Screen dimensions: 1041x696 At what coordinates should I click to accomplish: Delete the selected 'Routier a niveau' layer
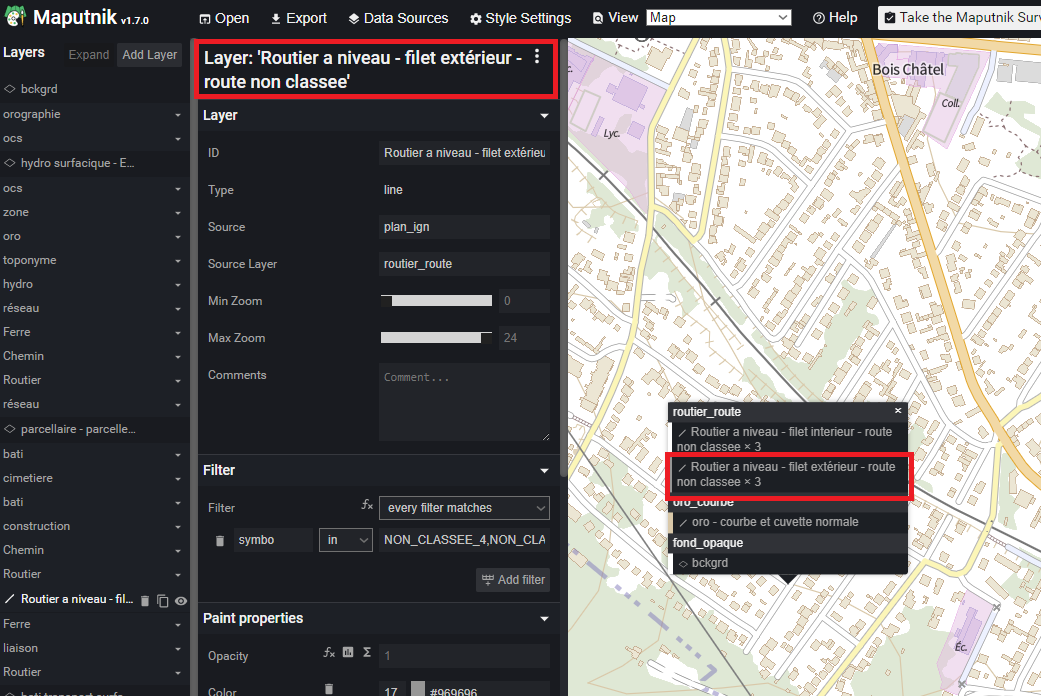(145, 600)
